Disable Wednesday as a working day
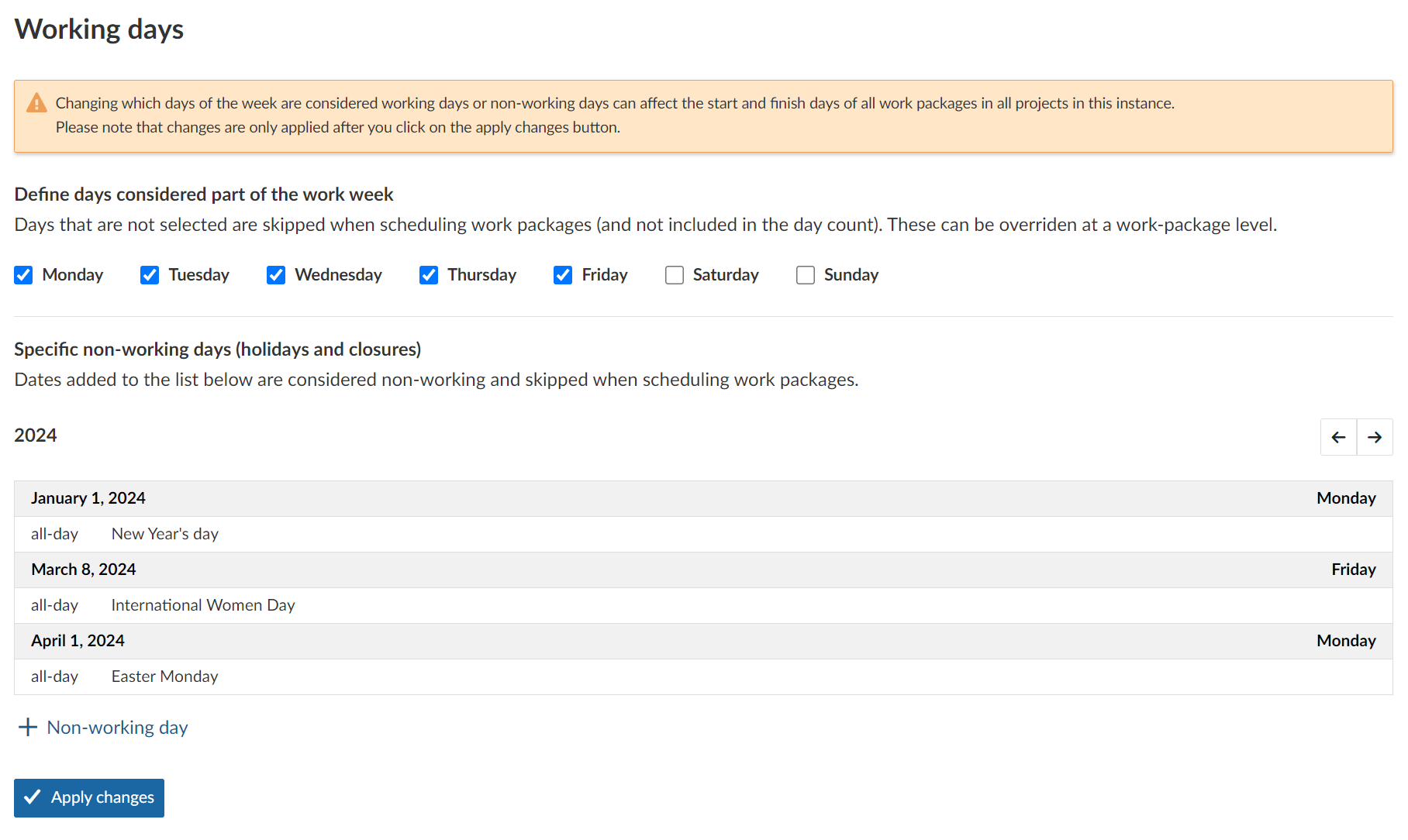The image size is (1408, 840). [x=276, y=275]
